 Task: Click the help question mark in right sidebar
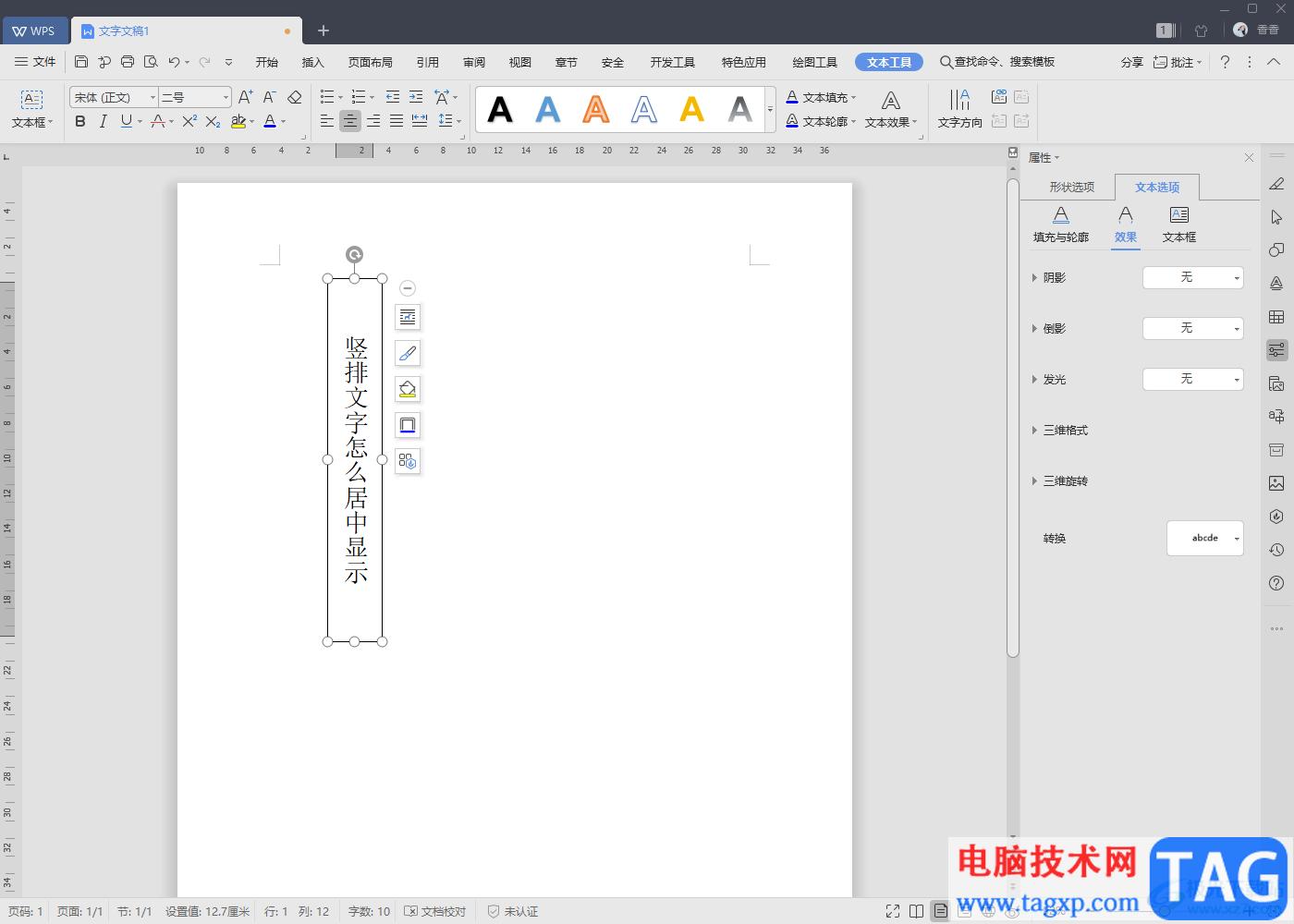point(1276,583)
